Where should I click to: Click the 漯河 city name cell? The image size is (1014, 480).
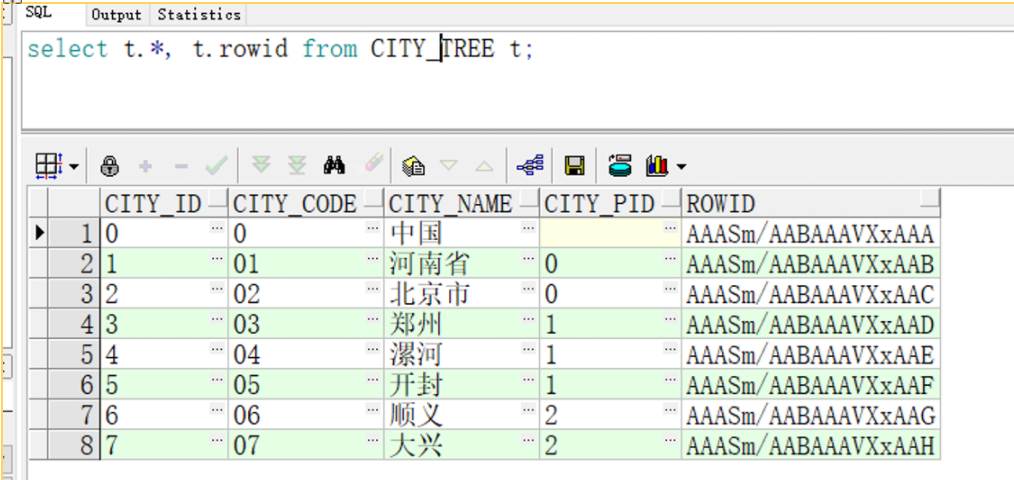click(x=462, y=355)
